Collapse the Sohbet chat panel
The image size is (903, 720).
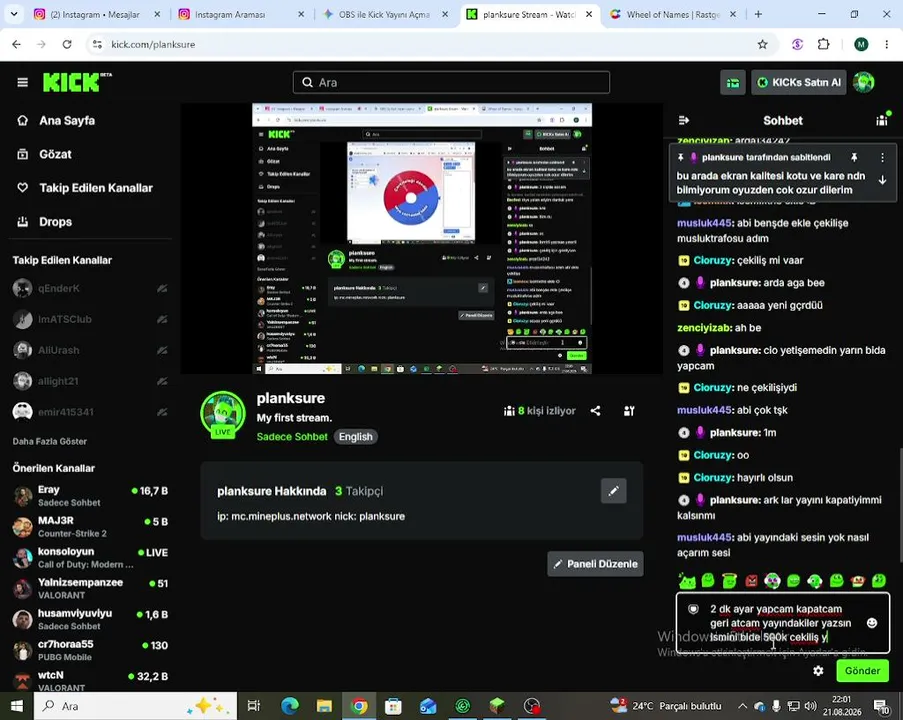(x=684, y=120)
